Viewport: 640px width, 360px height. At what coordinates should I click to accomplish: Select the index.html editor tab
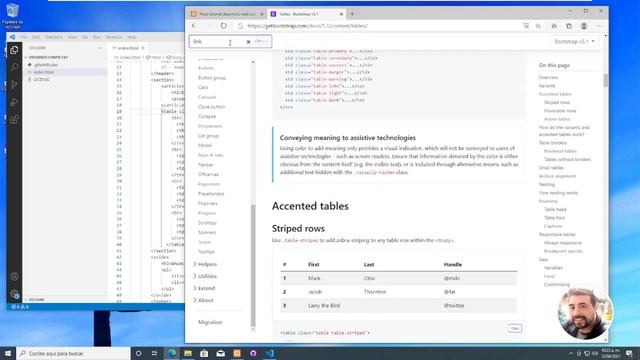click(x=128, y=48)
